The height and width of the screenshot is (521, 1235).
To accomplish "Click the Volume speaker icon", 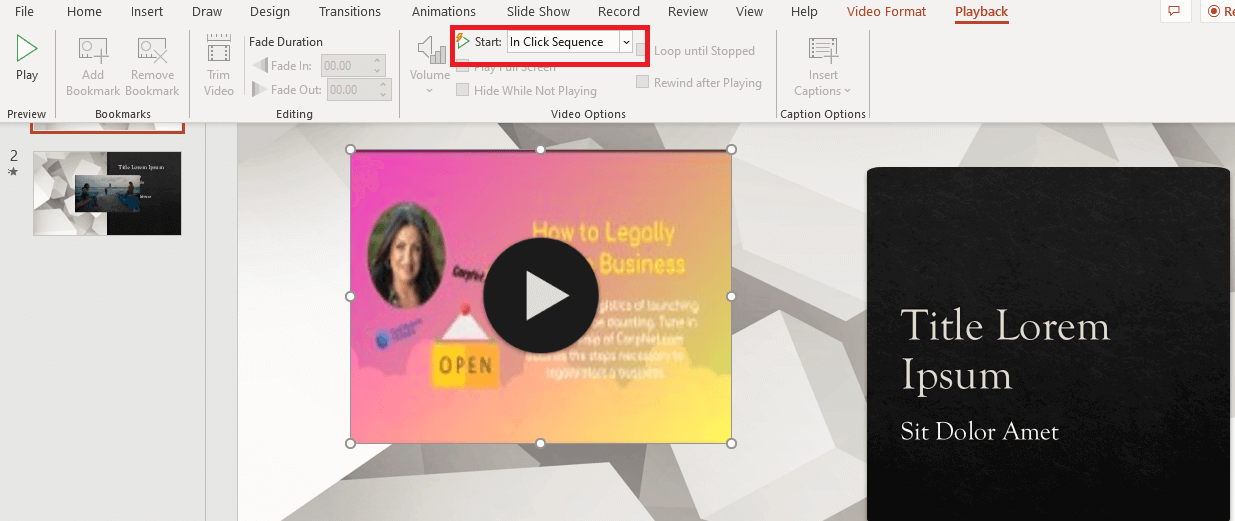I will 431,50.
